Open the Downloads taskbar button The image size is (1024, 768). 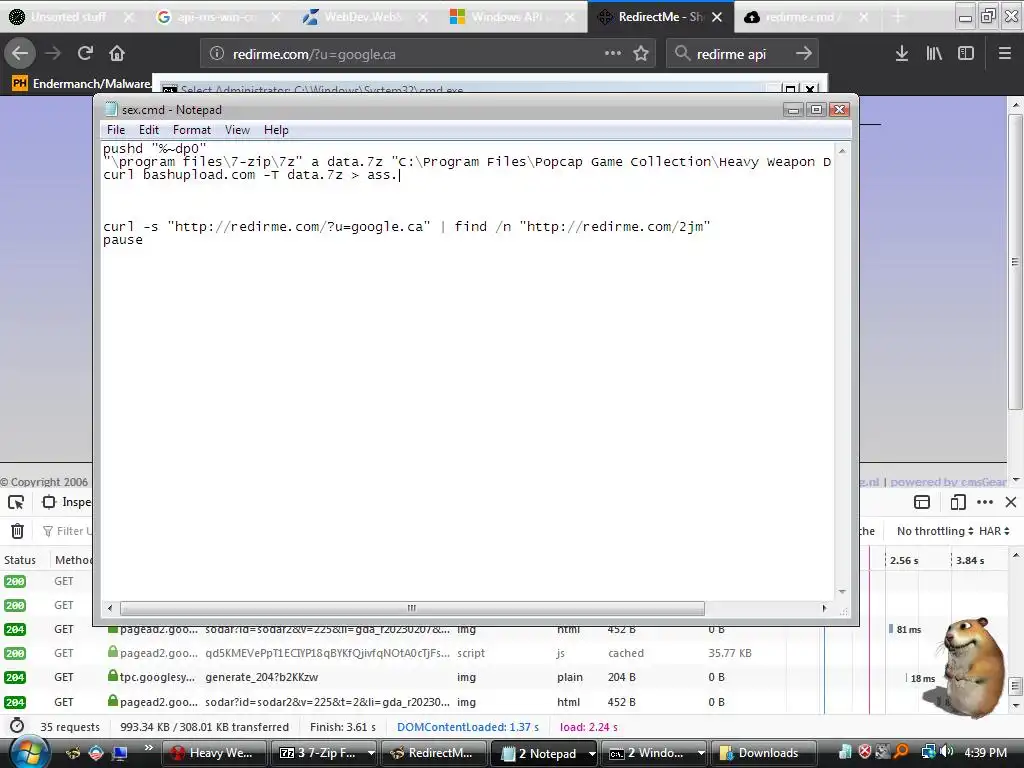click(x=763, y=753)
